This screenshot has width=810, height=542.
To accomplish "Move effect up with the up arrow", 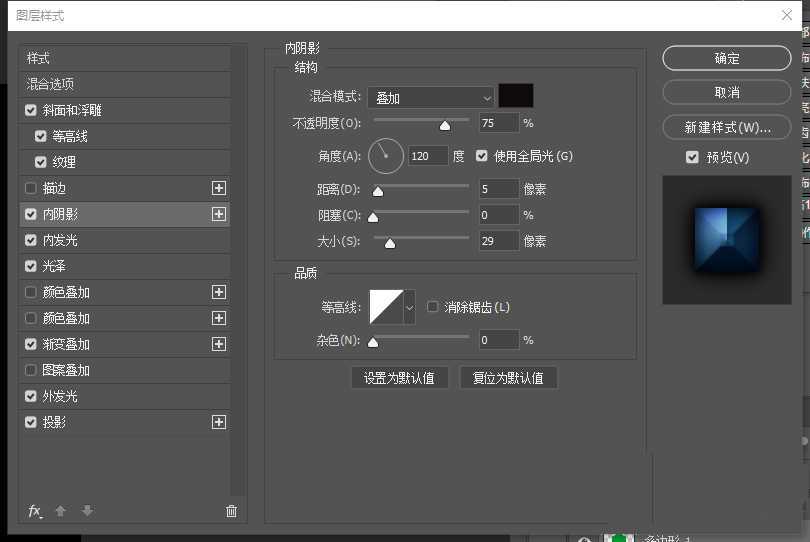I will (x=61, y=511).
